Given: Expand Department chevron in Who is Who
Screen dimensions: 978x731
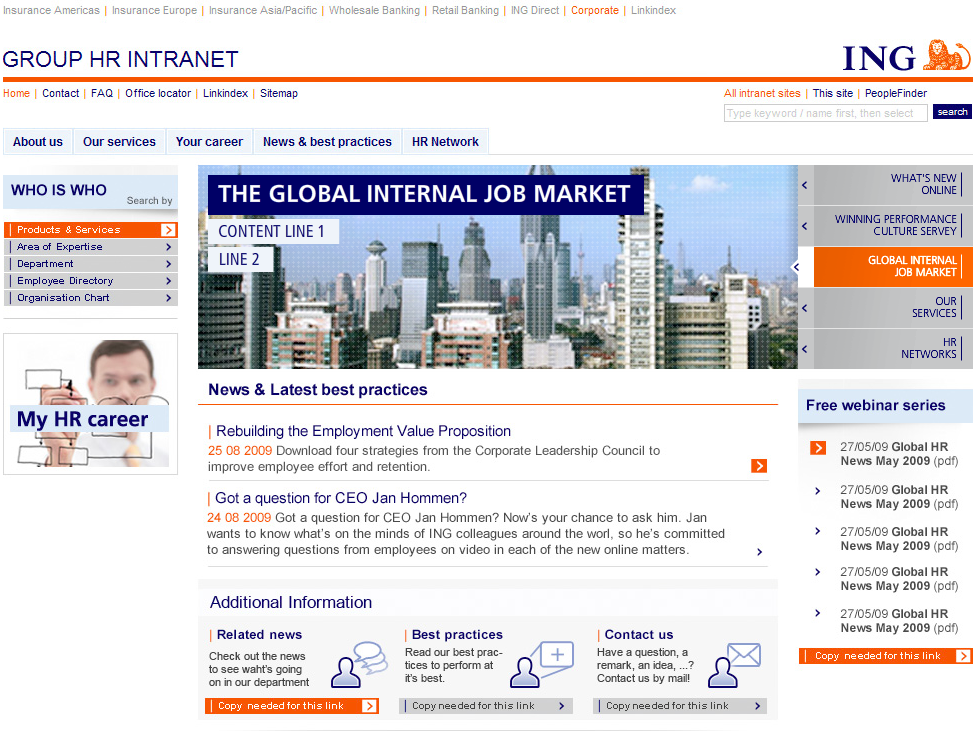Looking at the screenshot, I should [x=168, y=264].
